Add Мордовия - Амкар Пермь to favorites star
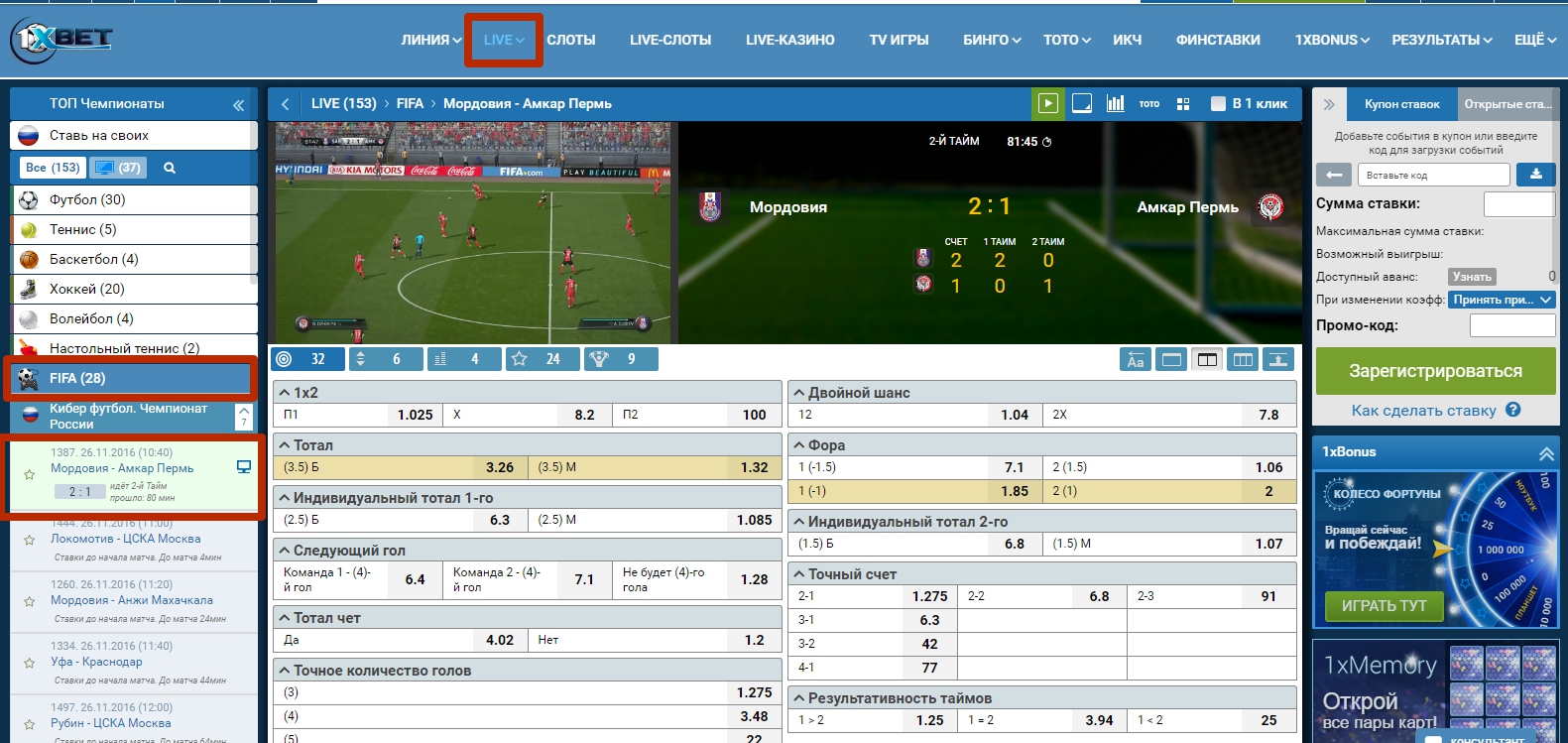The image size is (1568, 743). [x=30, y=475]
